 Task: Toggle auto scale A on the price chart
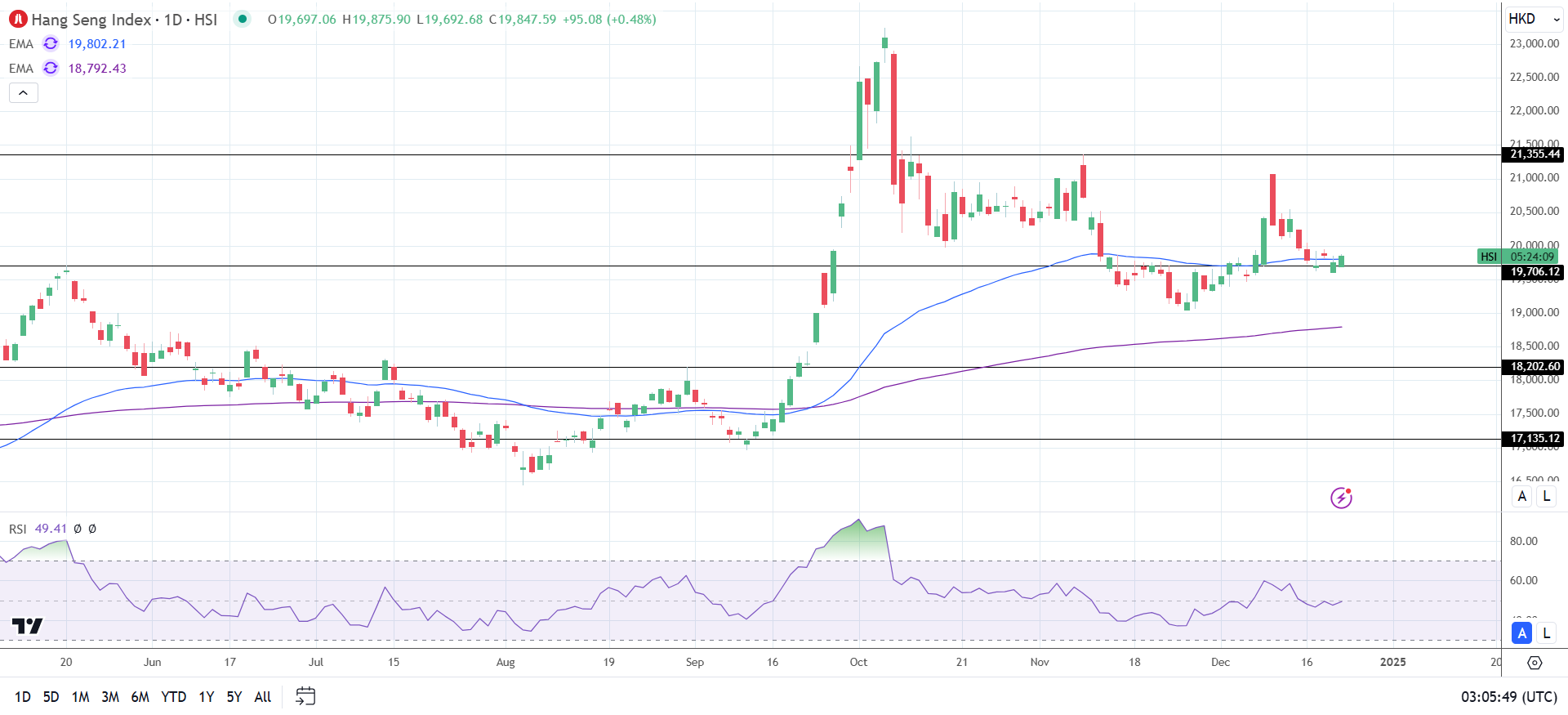click(x=1521, y=496)
